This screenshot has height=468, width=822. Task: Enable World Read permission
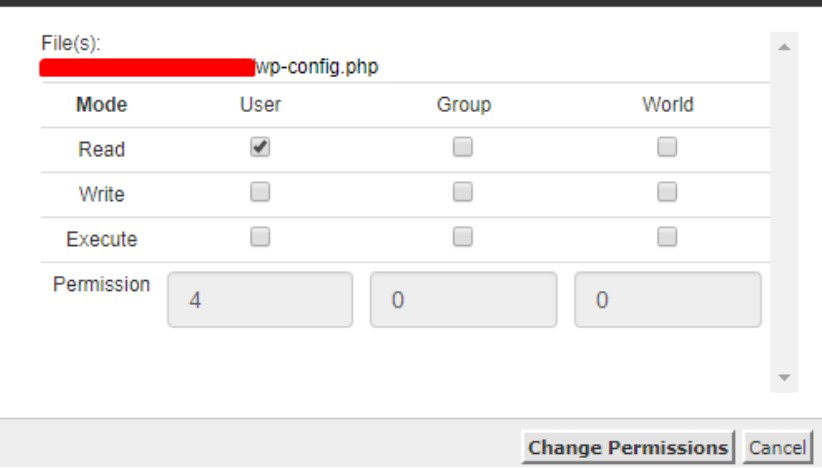click(667, 147)
